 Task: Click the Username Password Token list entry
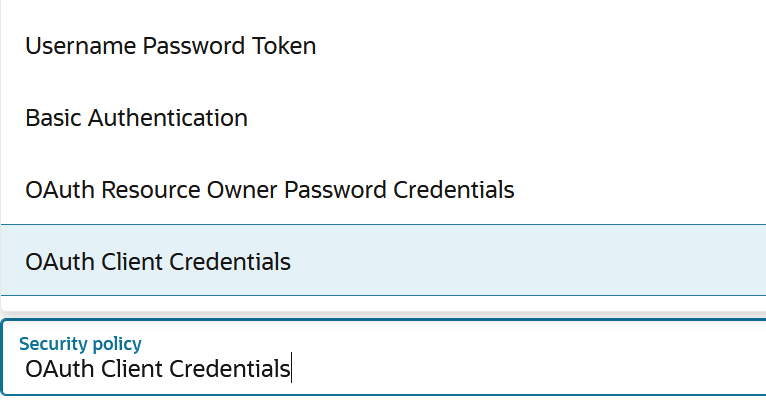[x=171, y=46]
